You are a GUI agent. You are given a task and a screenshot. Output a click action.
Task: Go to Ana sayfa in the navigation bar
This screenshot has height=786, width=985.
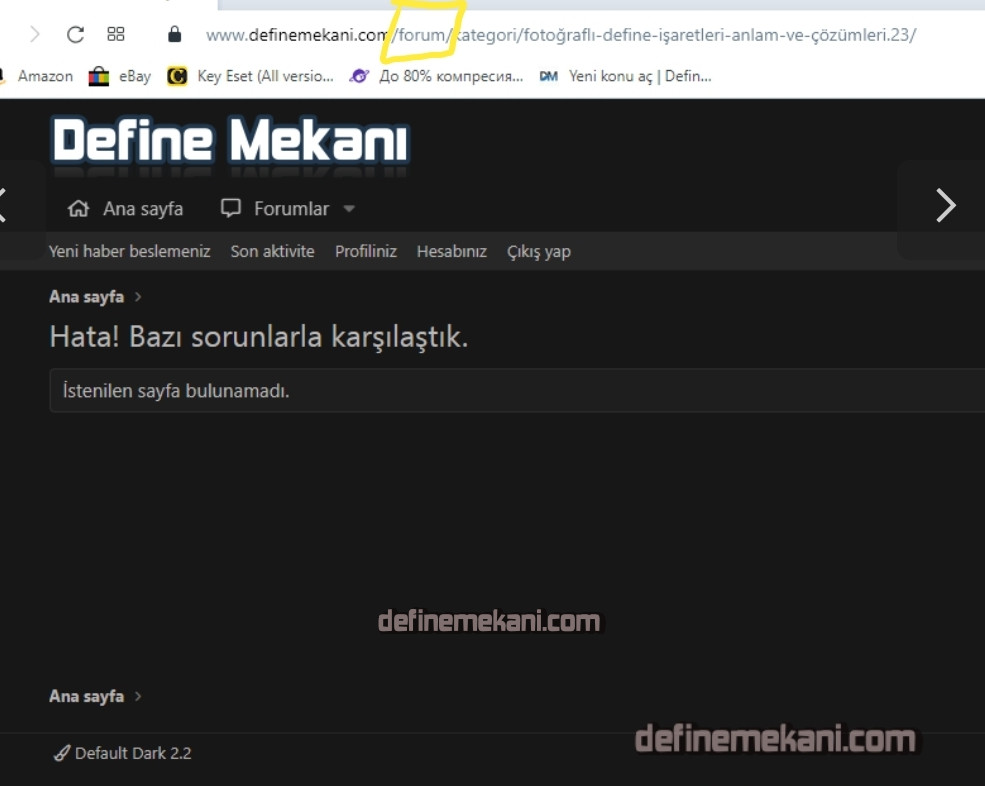[x=126, y=209]
